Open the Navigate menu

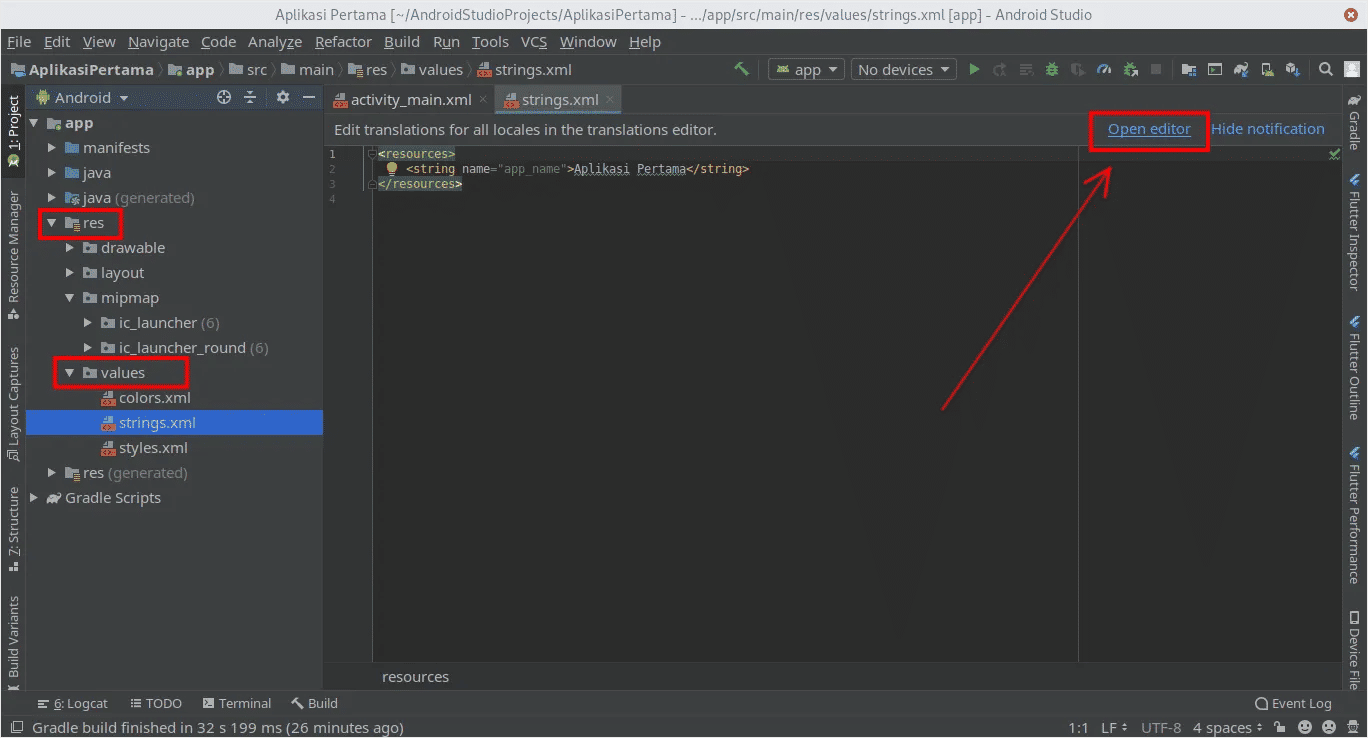(158, 42)
